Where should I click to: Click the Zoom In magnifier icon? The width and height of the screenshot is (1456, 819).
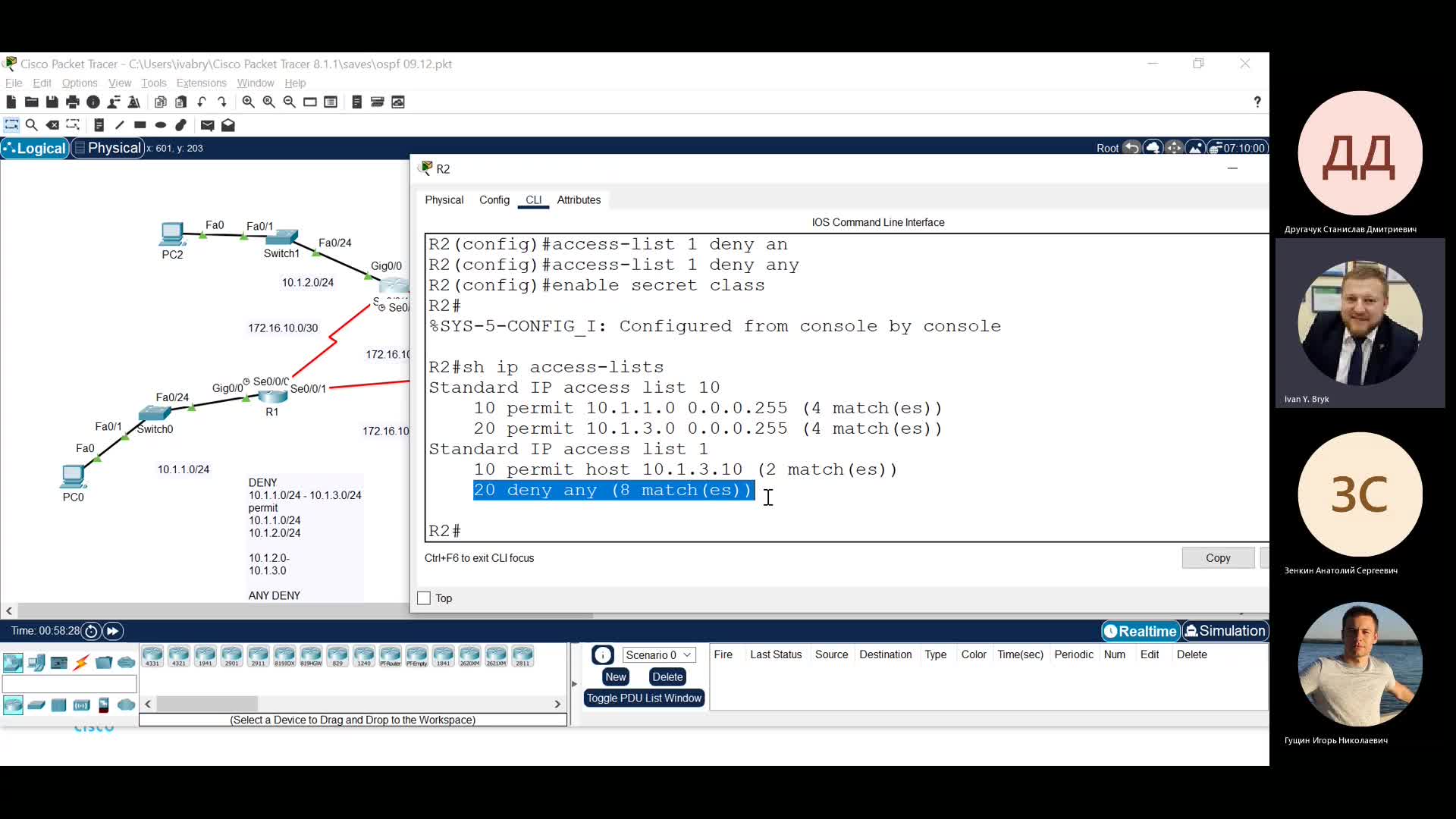coord(249,102)
